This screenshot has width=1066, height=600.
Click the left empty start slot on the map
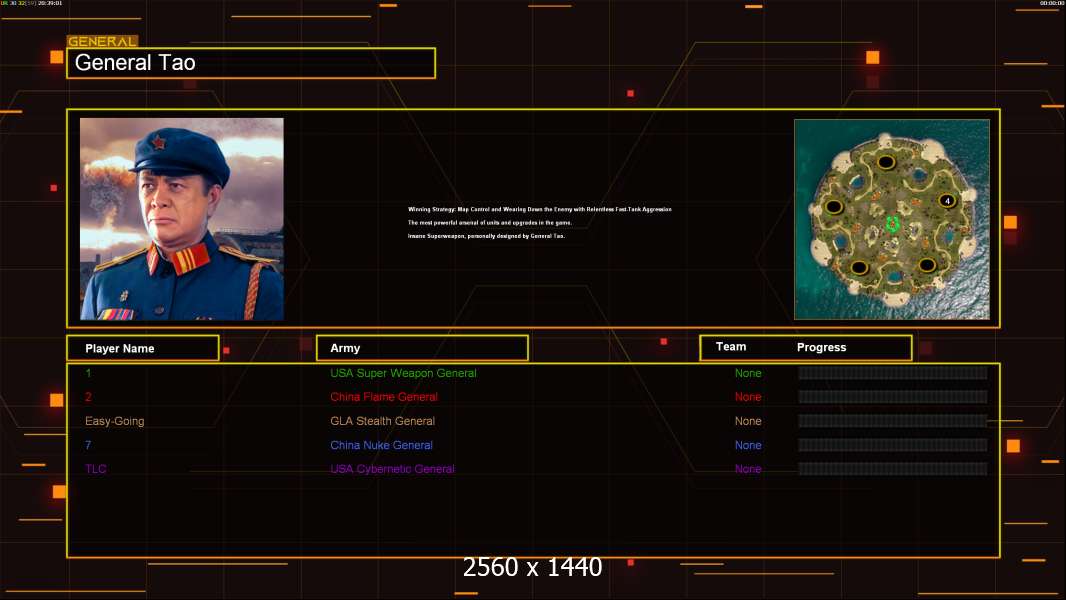tap(834, 207)
